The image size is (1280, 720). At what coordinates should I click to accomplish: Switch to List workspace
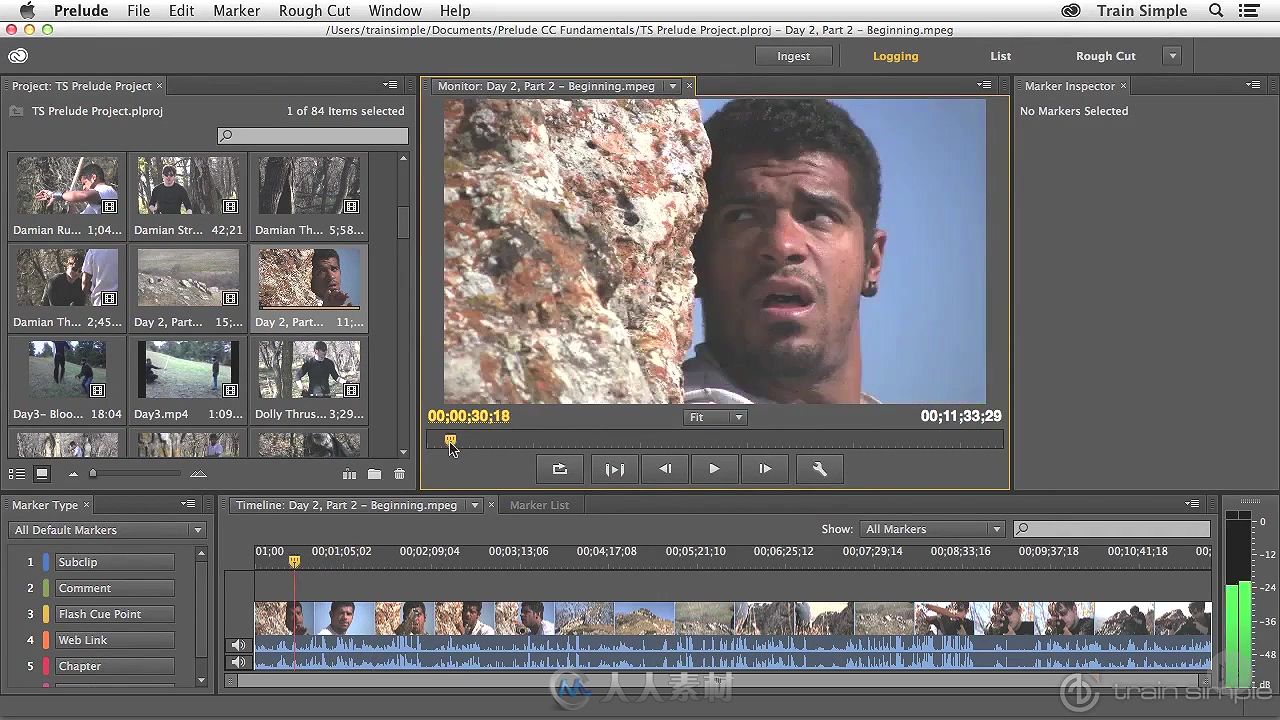point(1001,56)
